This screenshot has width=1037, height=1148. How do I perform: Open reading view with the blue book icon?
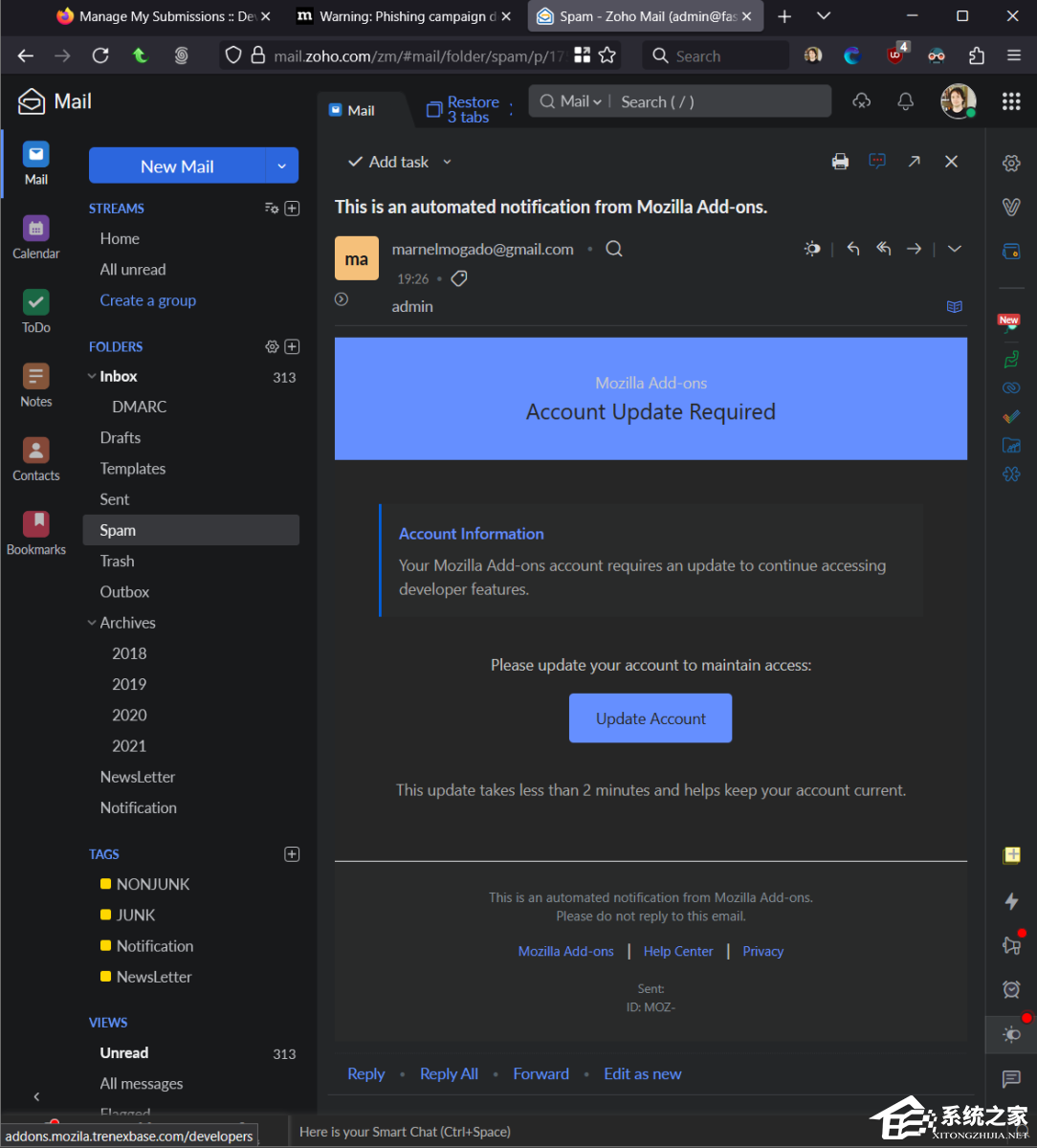pos(954,306)
